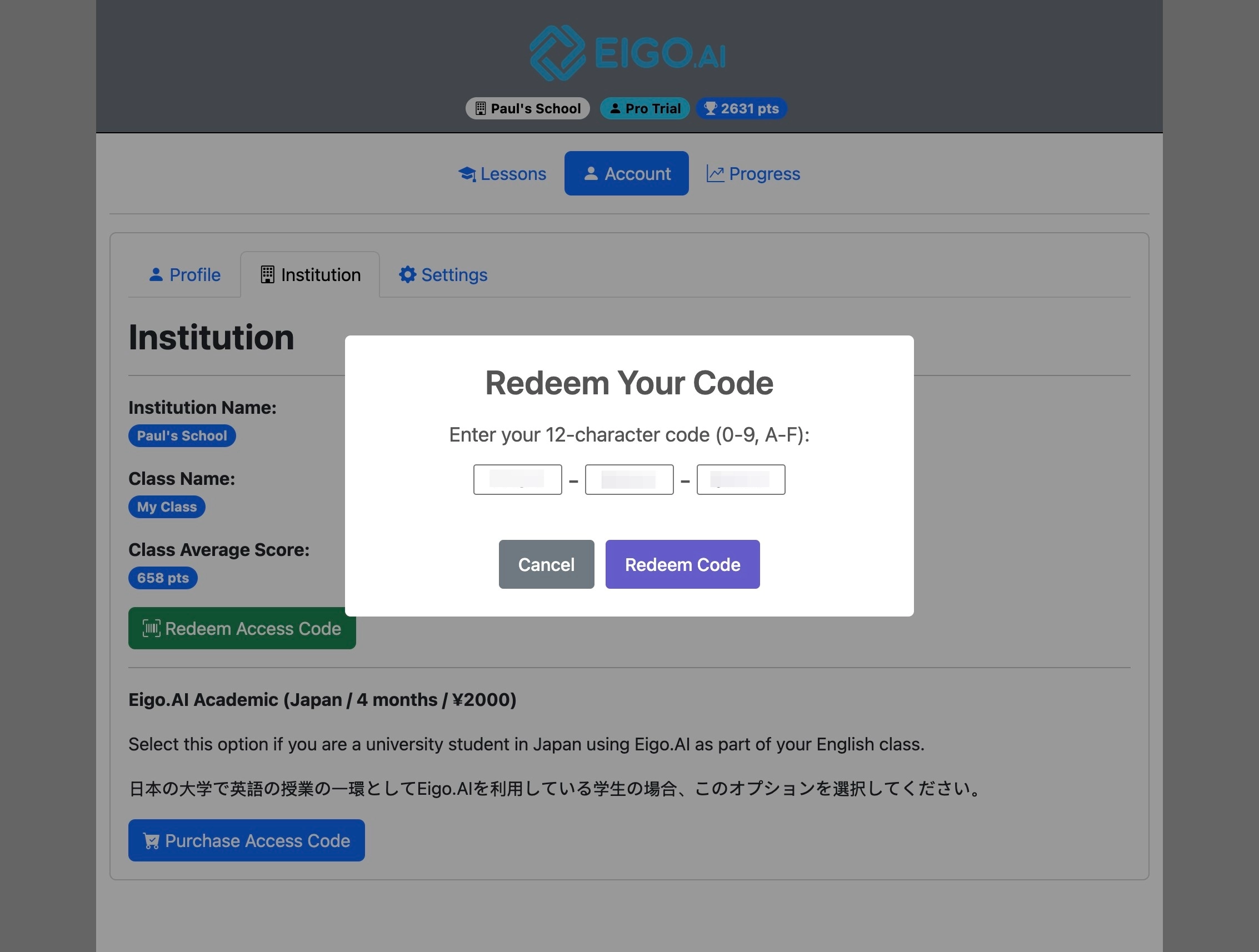This screenshot has height=952, width=1259.
Task: Click the Eigo.AI logo in header
Action: (x=628, y=53)
